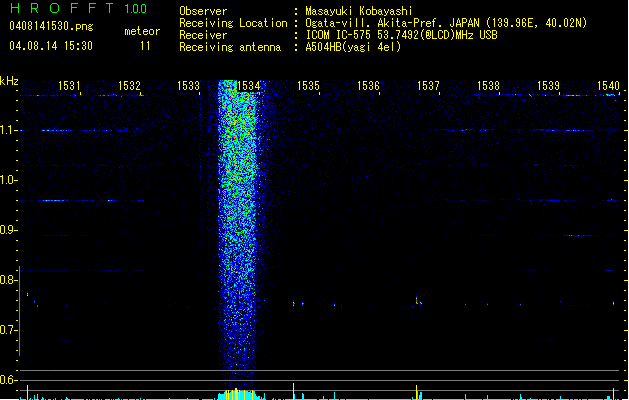The height and width of the screenshot is (400, 629).
Task: Click the 0.9 frequency axis label
Action: 8,230
